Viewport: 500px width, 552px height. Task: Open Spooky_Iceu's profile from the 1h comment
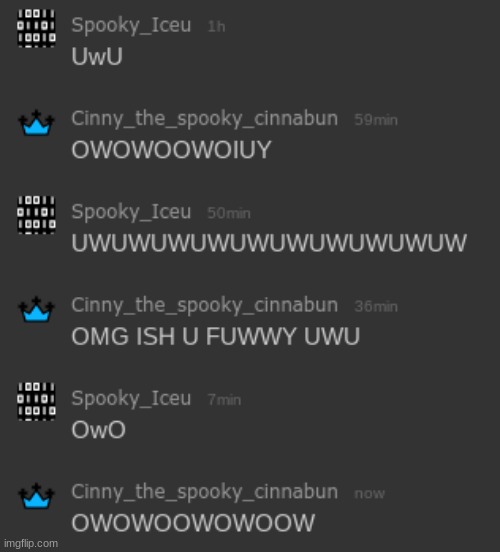click(131, 26)
